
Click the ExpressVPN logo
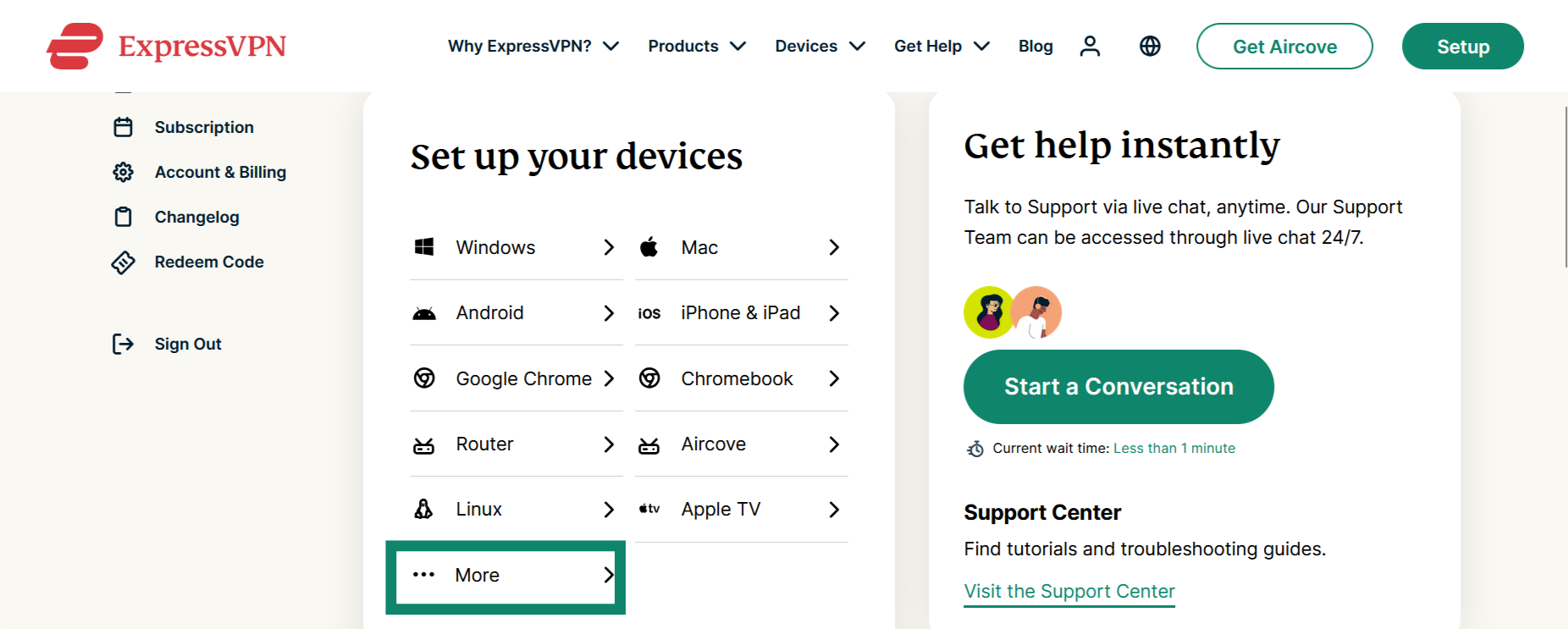point(166,47)
